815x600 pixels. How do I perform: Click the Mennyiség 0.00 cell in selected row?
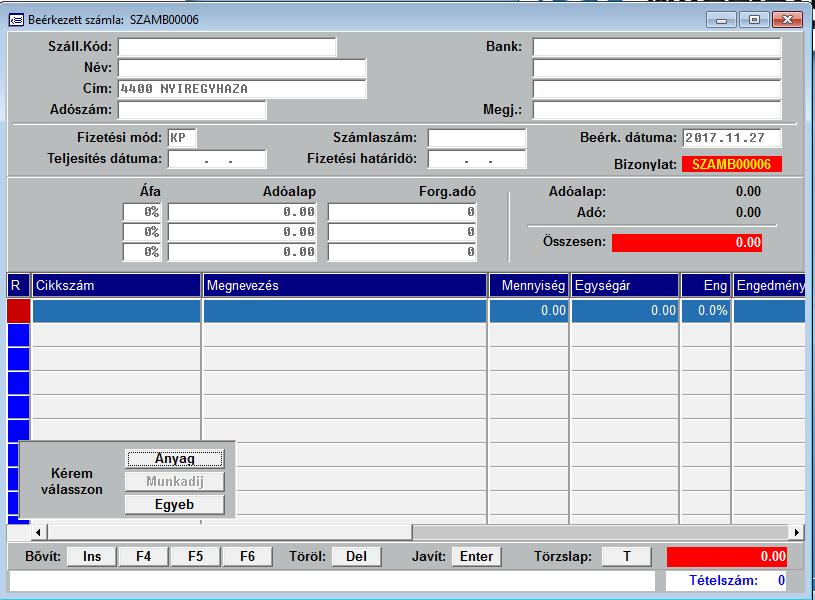click(529, 311)
